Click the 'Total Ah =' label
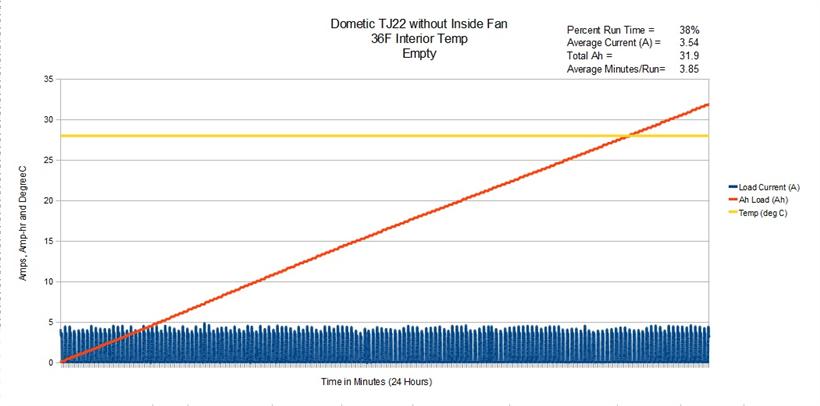Image resolution: width=820 pixels, height=406 pixels. pyautogui.click(x=588, y=56)
